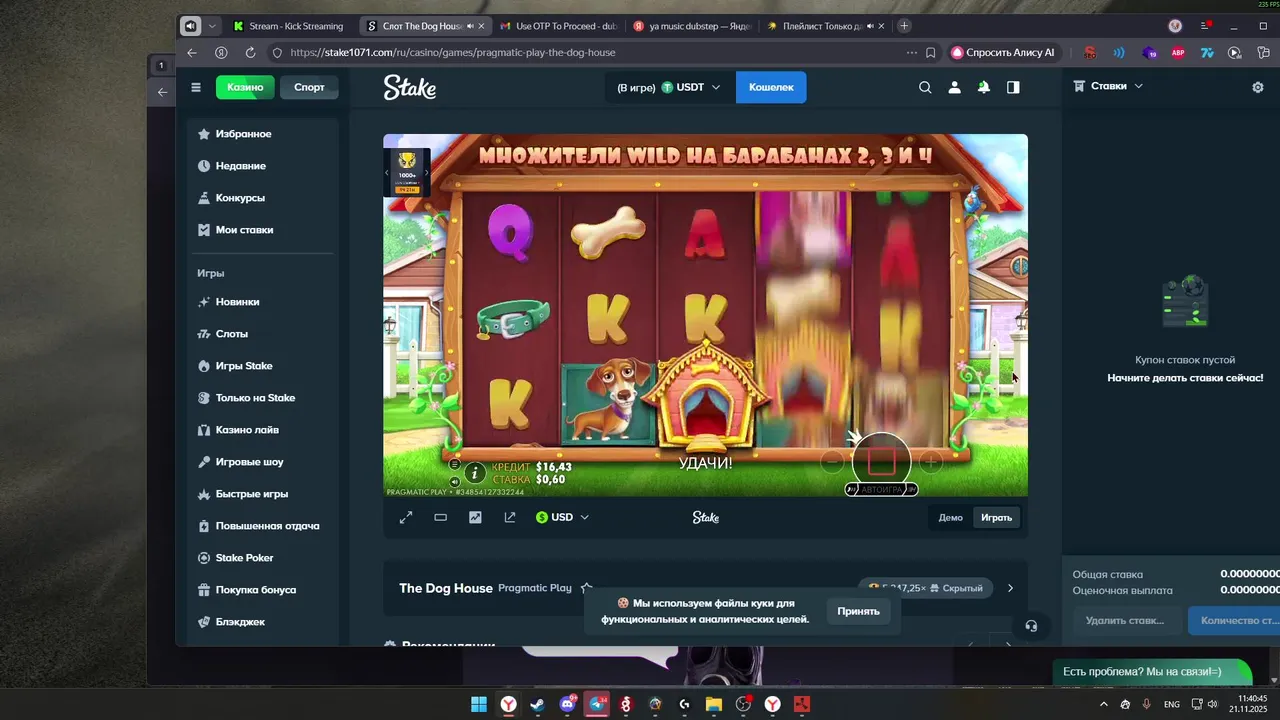Stop the spinning reels

click(881, 461)
